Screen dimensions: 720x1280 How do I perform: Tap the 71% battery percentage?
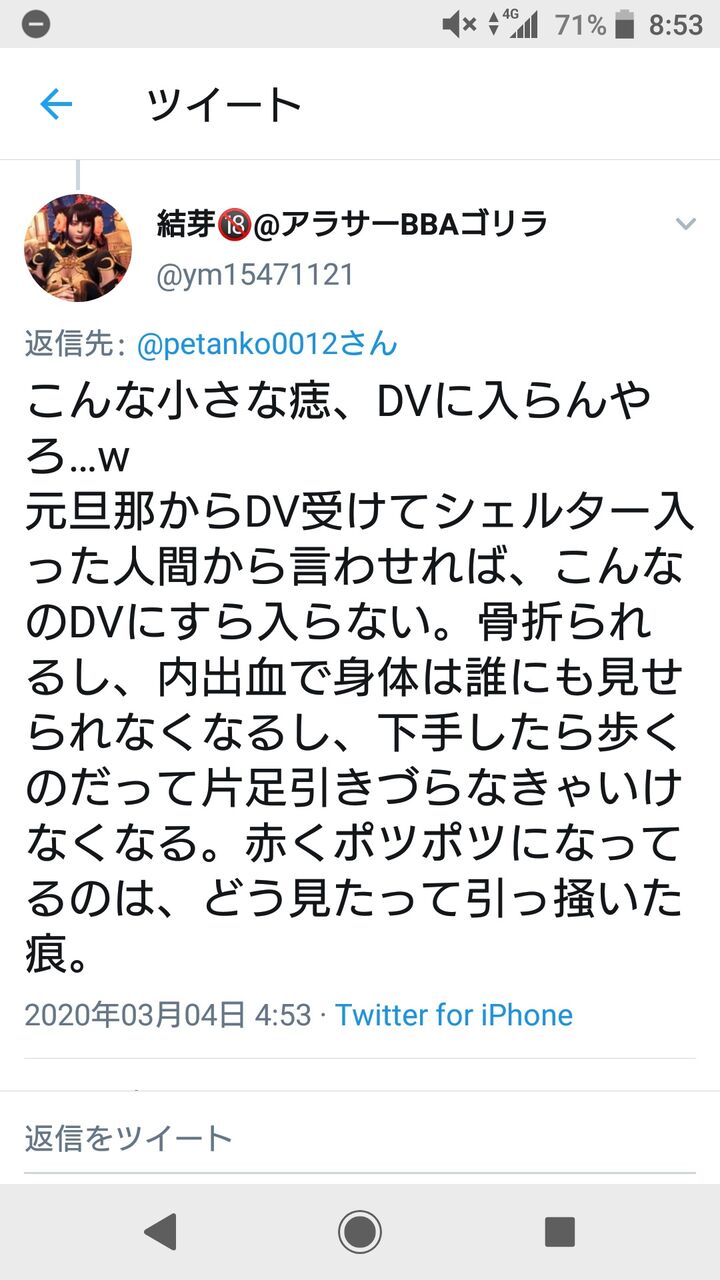(x=580, y=24)
